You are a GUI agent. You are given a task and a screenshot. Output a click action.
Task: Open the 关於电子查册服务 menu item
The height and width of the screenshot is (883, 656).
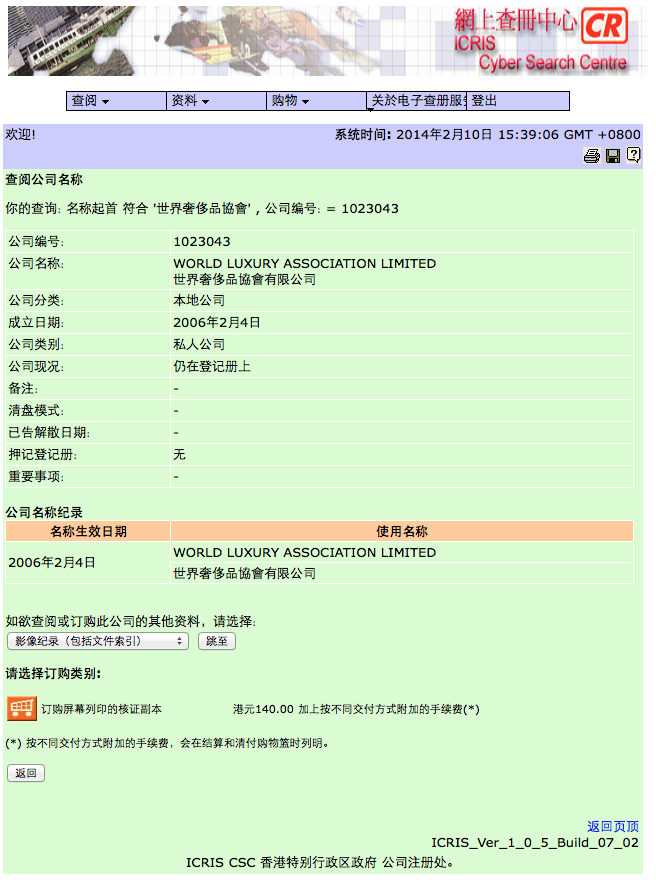[417, 101]
